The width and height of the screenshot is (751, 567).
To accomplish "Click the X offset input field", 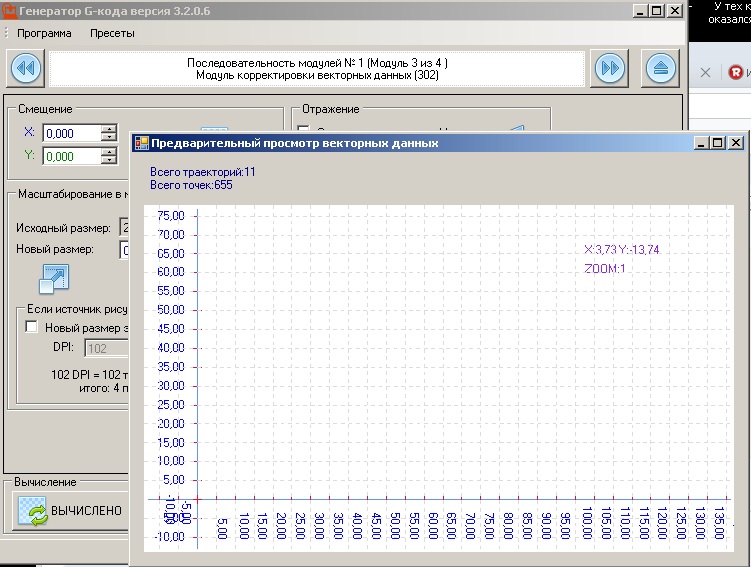I will pyautogui.click(x=70, y=133).
